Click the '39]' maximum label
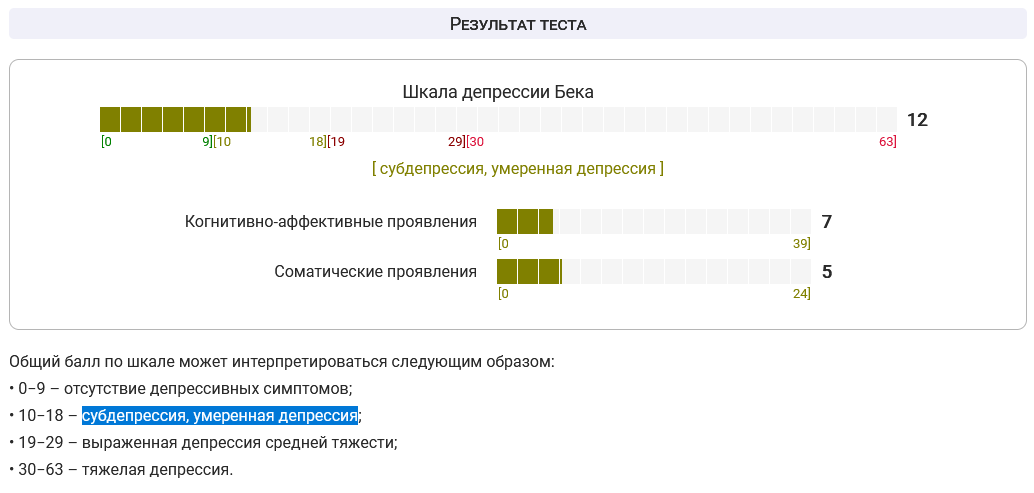Image resolution: width=1034 pixels, height=493 pixels. [801, 244]
